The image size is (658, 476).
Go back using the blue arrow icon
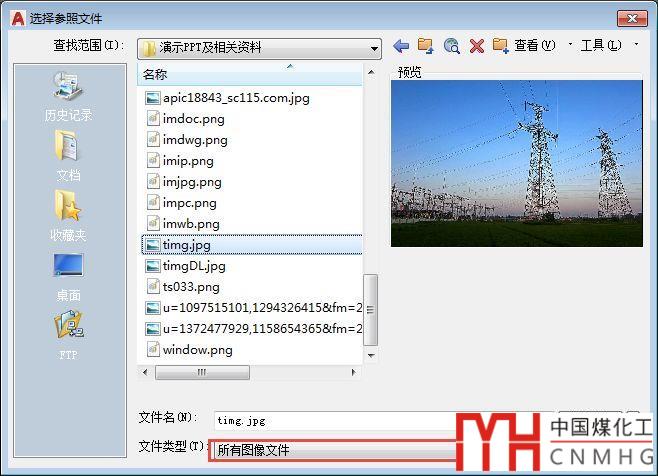[401, 46]
